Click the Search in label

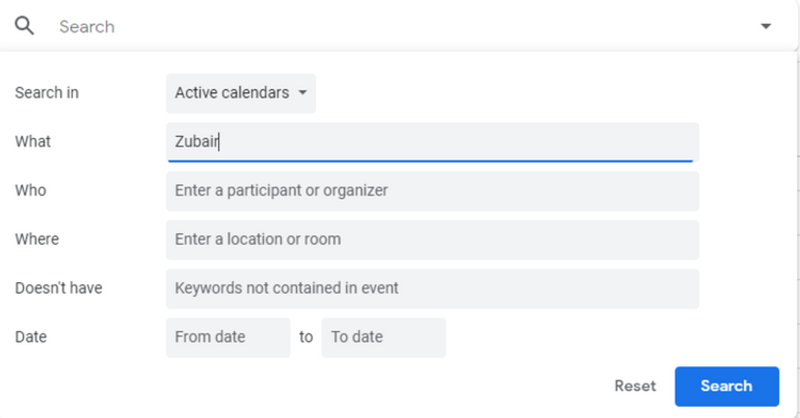click(47, 92)
